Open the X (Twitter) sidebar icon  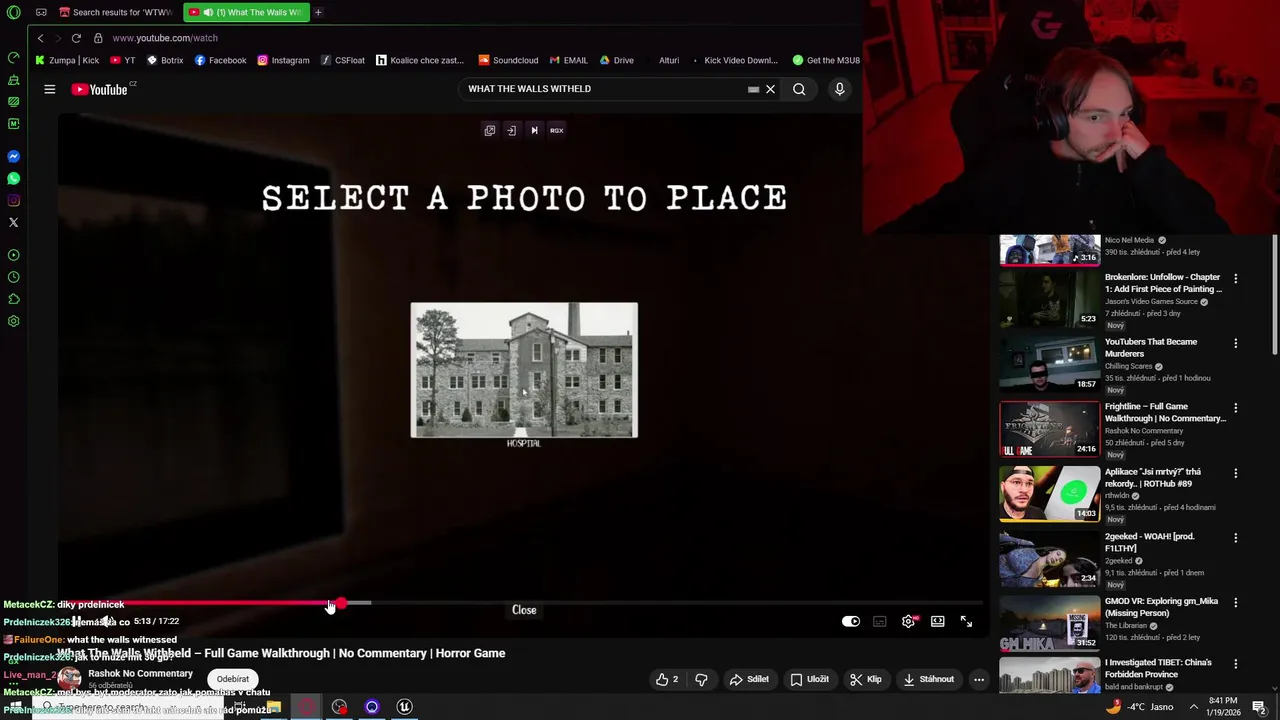click(x=14, y=222)
